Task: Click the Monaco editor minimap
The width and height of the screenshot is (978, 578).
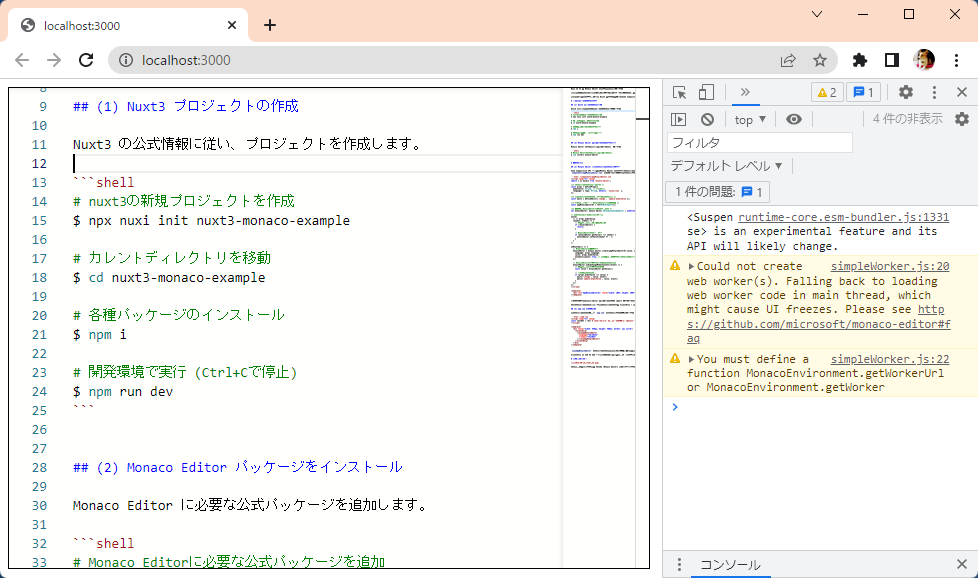Action: coord(599,327)
